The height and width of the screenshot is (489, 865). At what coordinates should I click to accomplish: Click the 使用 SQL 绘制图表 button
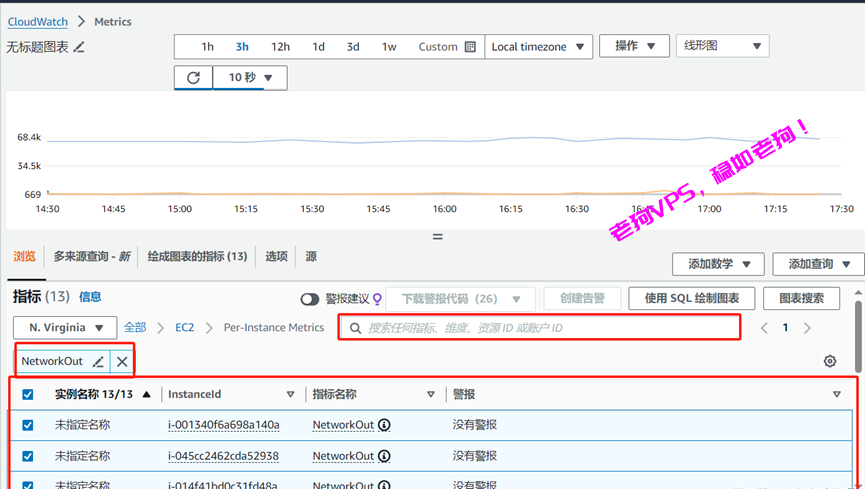pyautogui.click(x=692, y=299)
